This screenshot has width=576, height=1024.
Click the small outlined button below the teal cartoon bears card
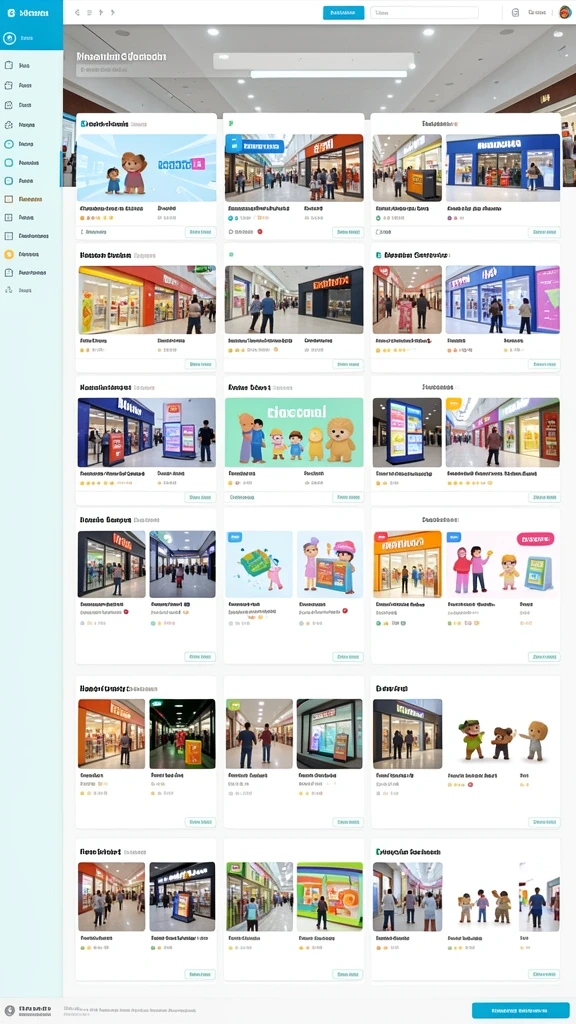click(x=347, y=497)
